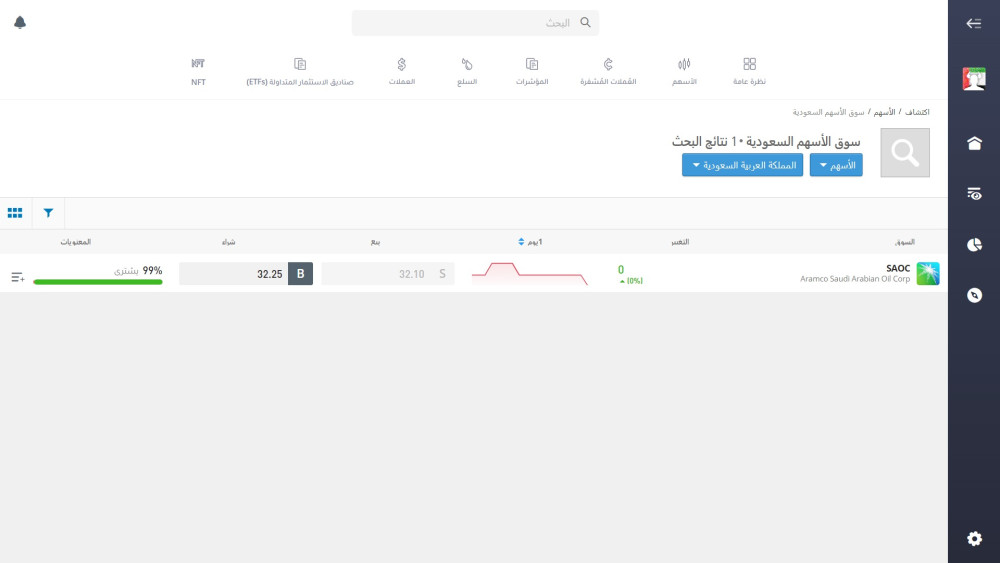
Task: Click the 99% sentiment bar
Action: pos(98,282)
